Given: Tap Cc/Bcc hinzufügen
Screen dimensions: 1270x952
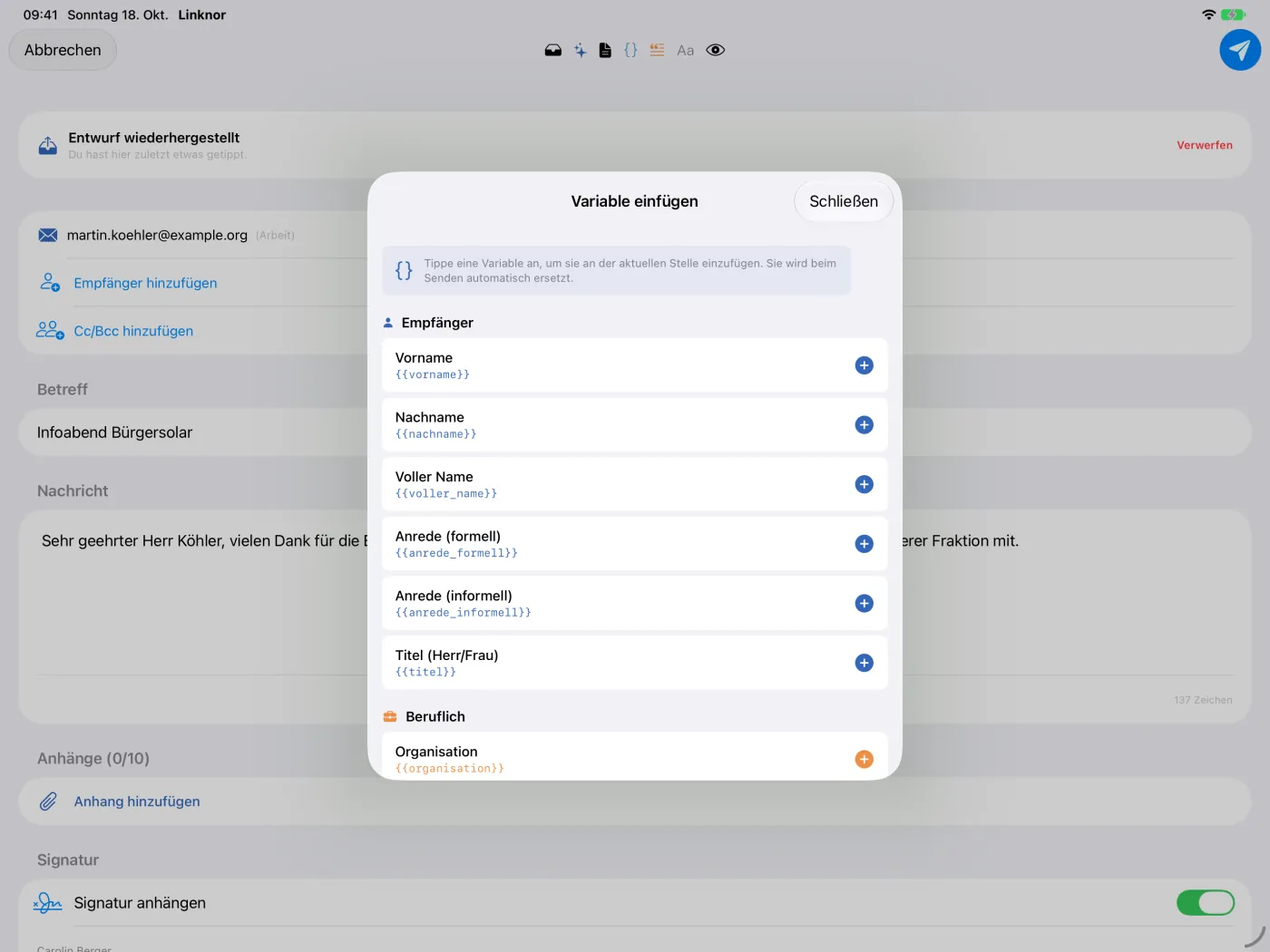Looking at the screenshot, I should (133, 331).
